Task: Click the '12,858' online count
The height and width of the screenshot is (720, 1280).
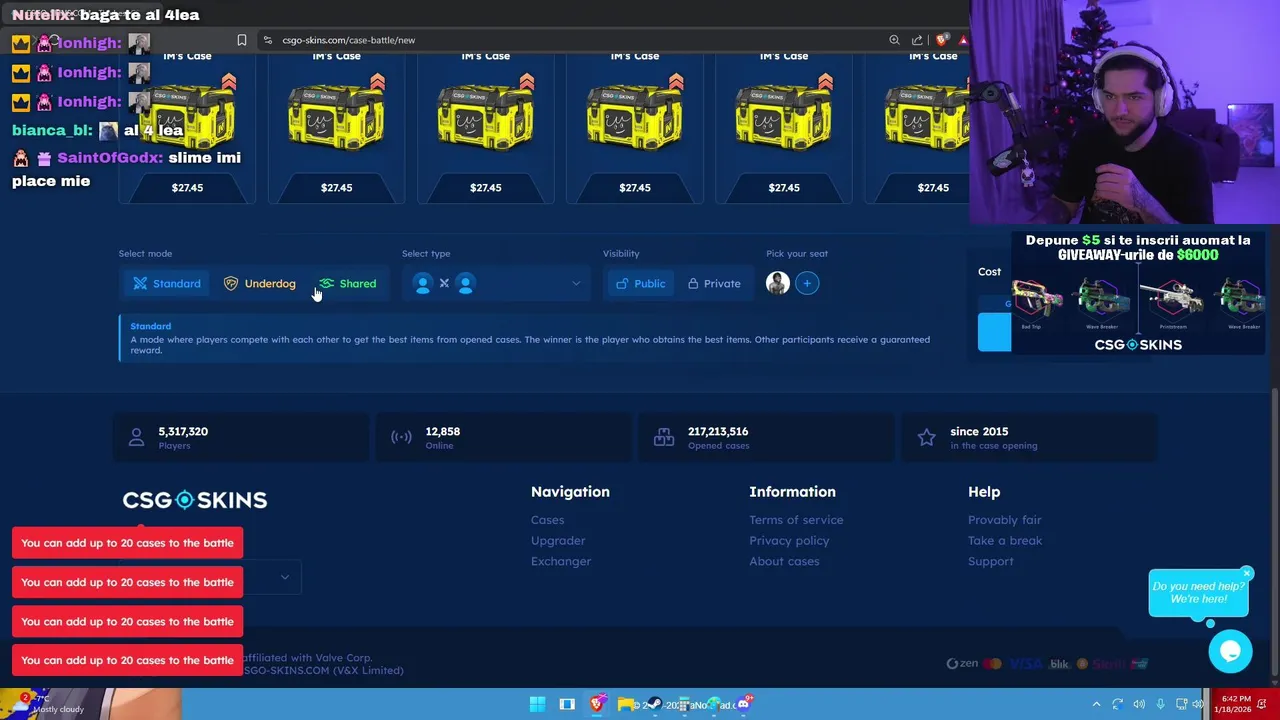Action: [x=443, y=432]
